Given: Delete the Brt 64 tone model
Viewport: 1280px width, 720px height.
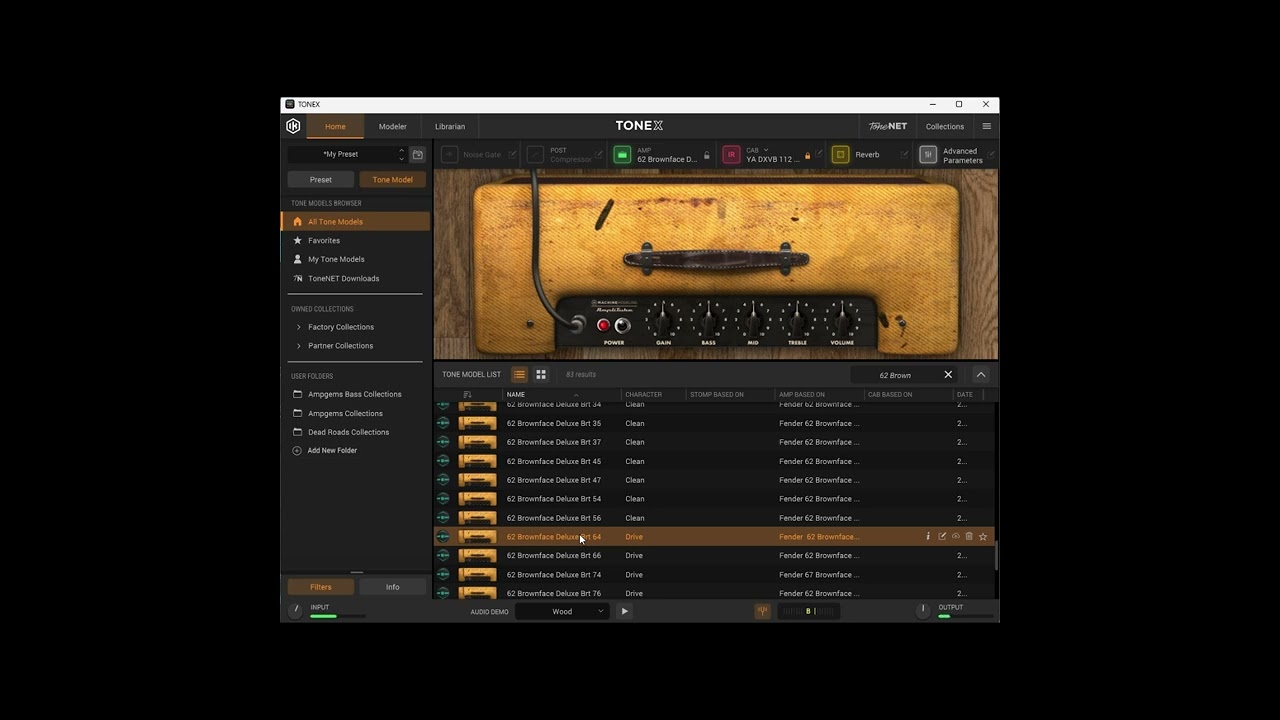Looking at the screenshot, I should [969, 537].
